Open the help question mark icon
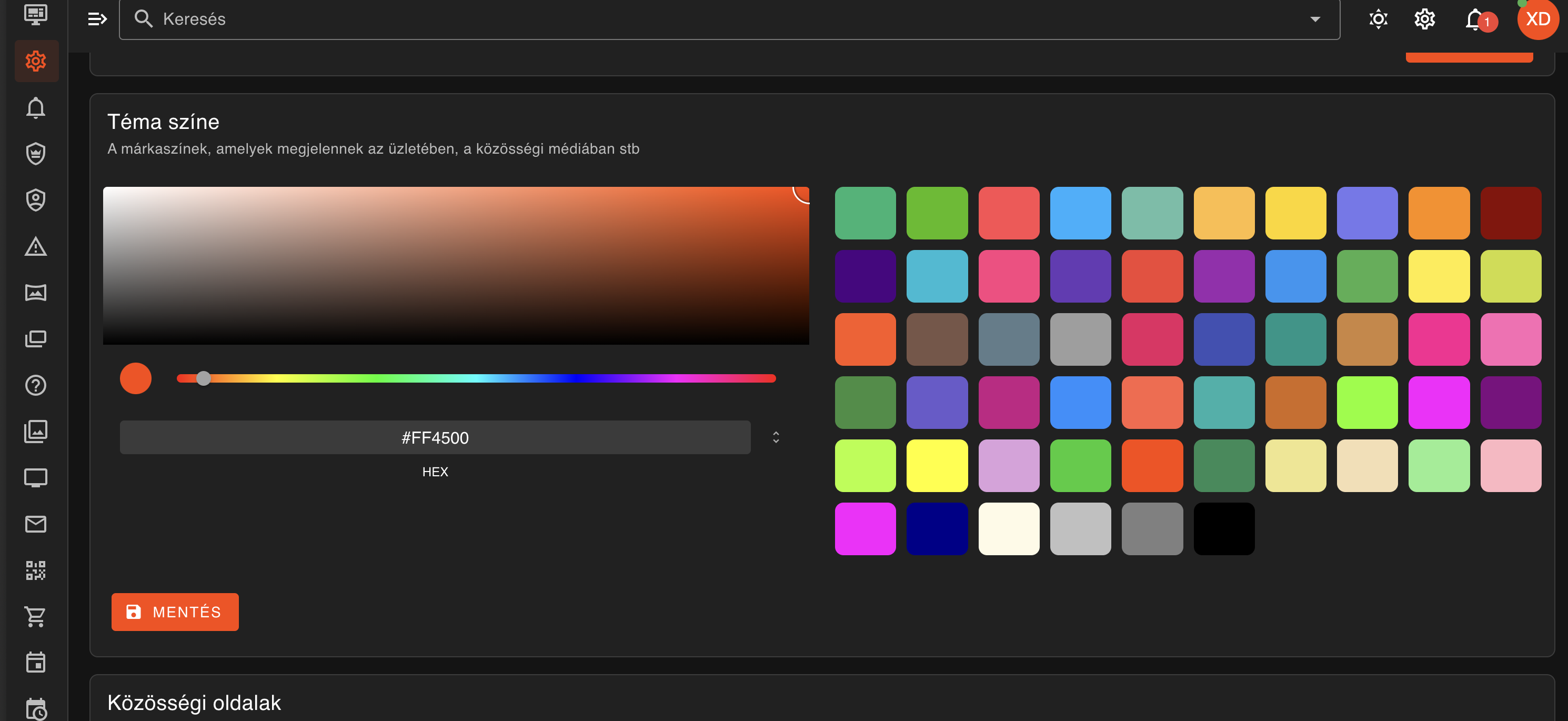 tap(35, 385)
